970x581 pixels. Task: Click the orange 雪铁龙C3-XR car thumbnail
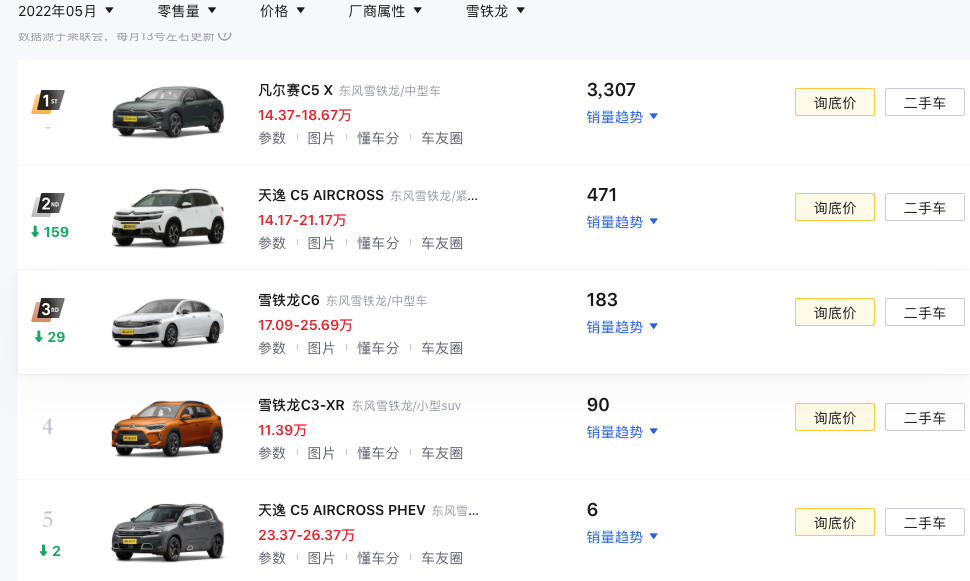[167, 427]
